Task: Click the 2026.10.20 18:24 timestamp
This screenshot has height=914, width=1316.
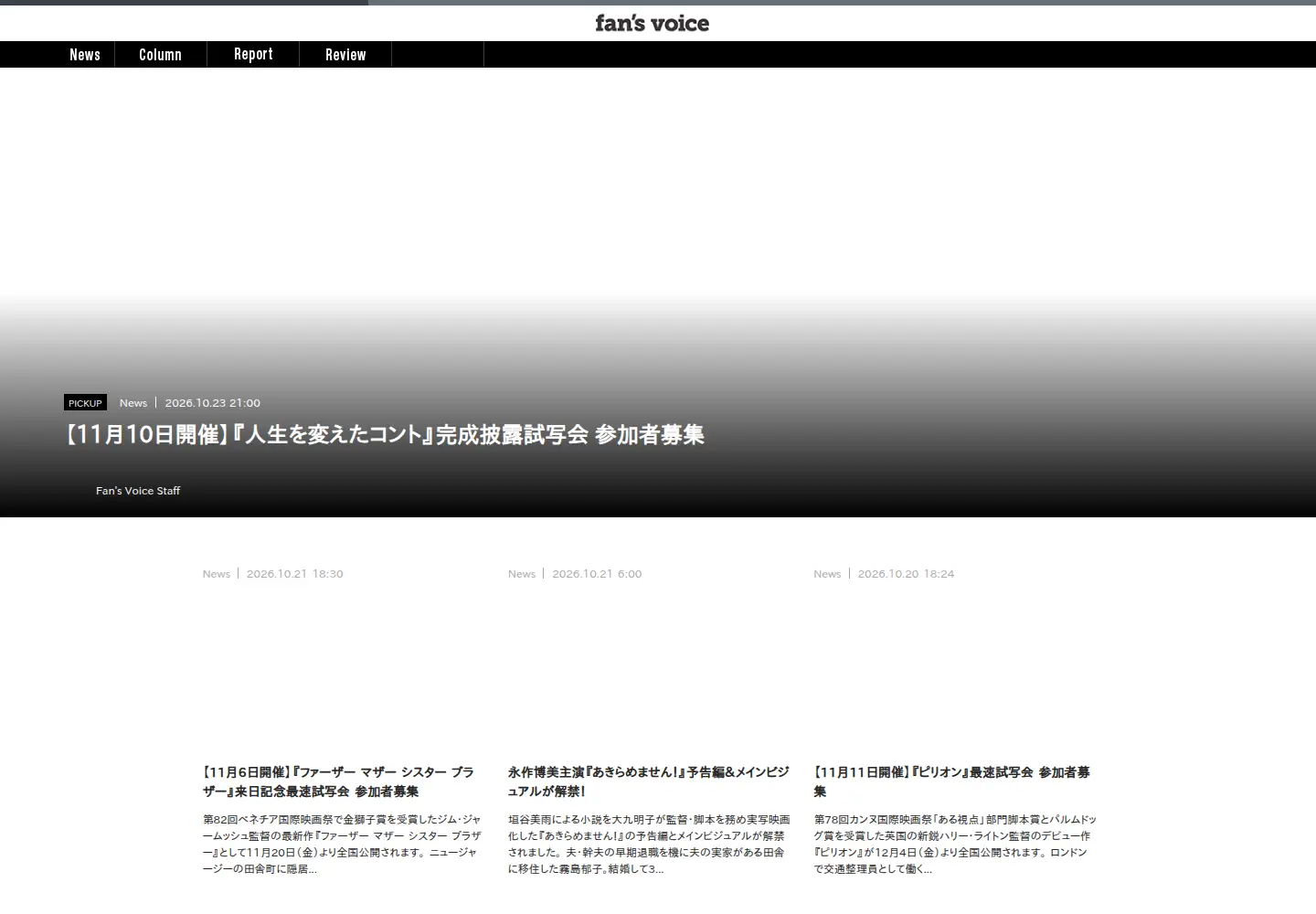Action: [x=906, y=574]
